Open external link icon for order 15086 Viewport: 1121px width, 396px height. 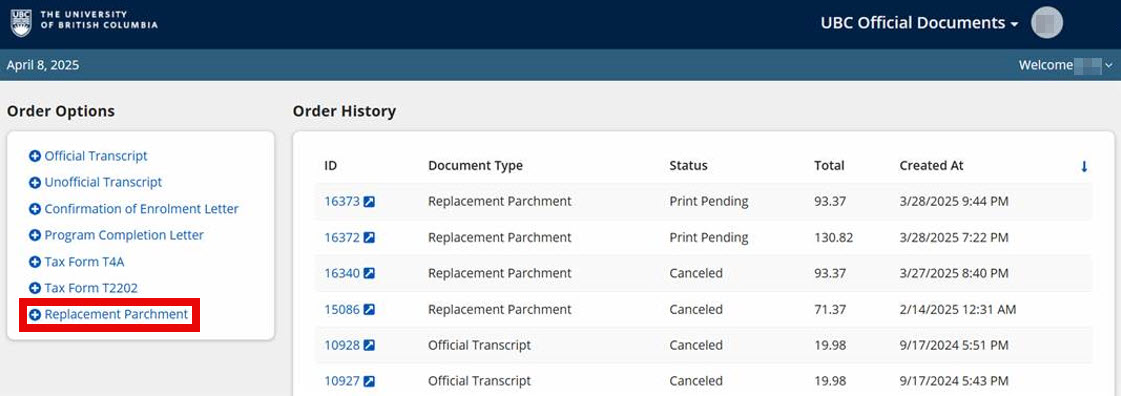(x=369, y=310)
